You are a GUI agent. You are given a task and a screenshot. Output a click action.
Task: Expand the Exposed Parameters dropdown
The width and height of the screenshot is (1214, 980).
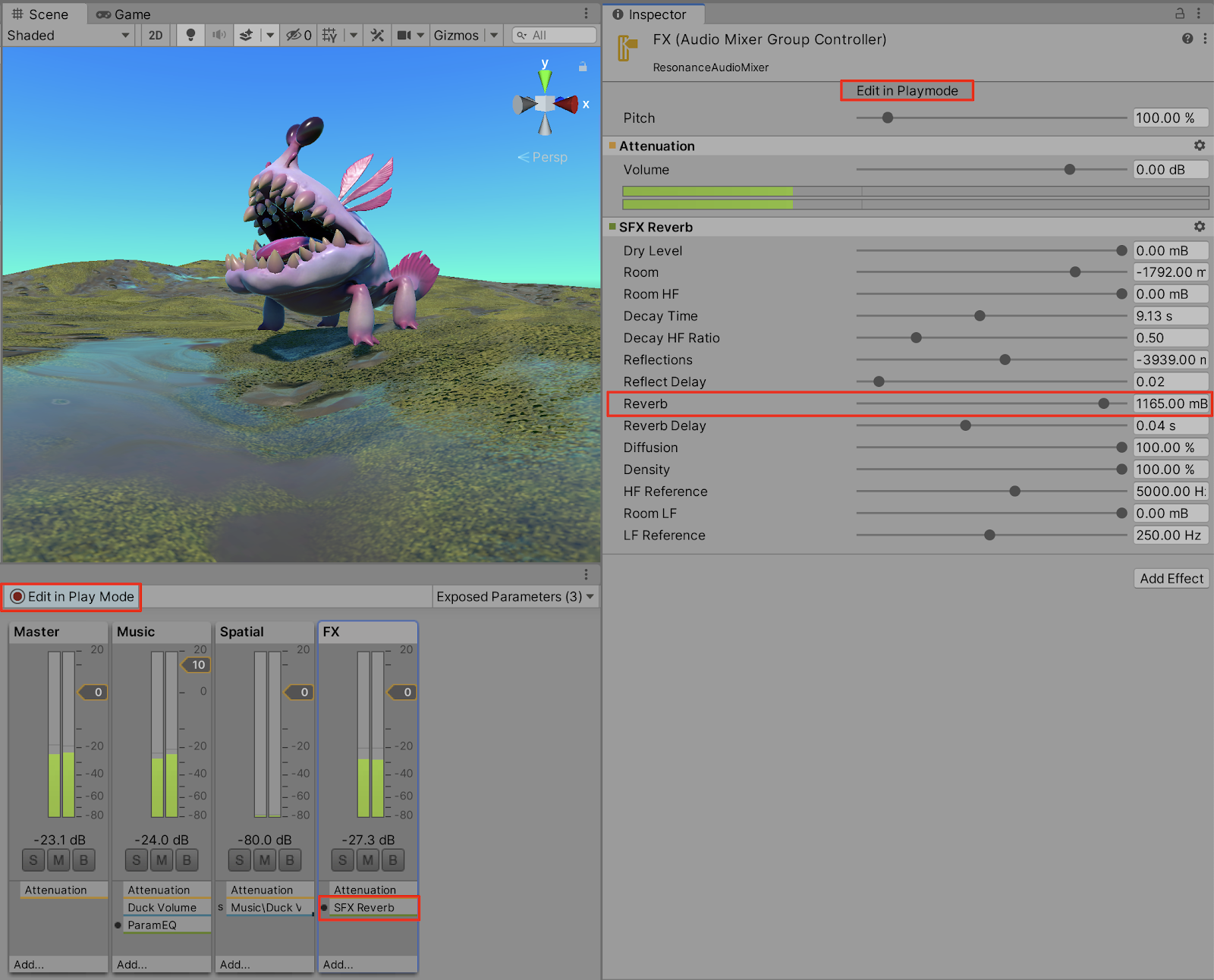[515, 597]
